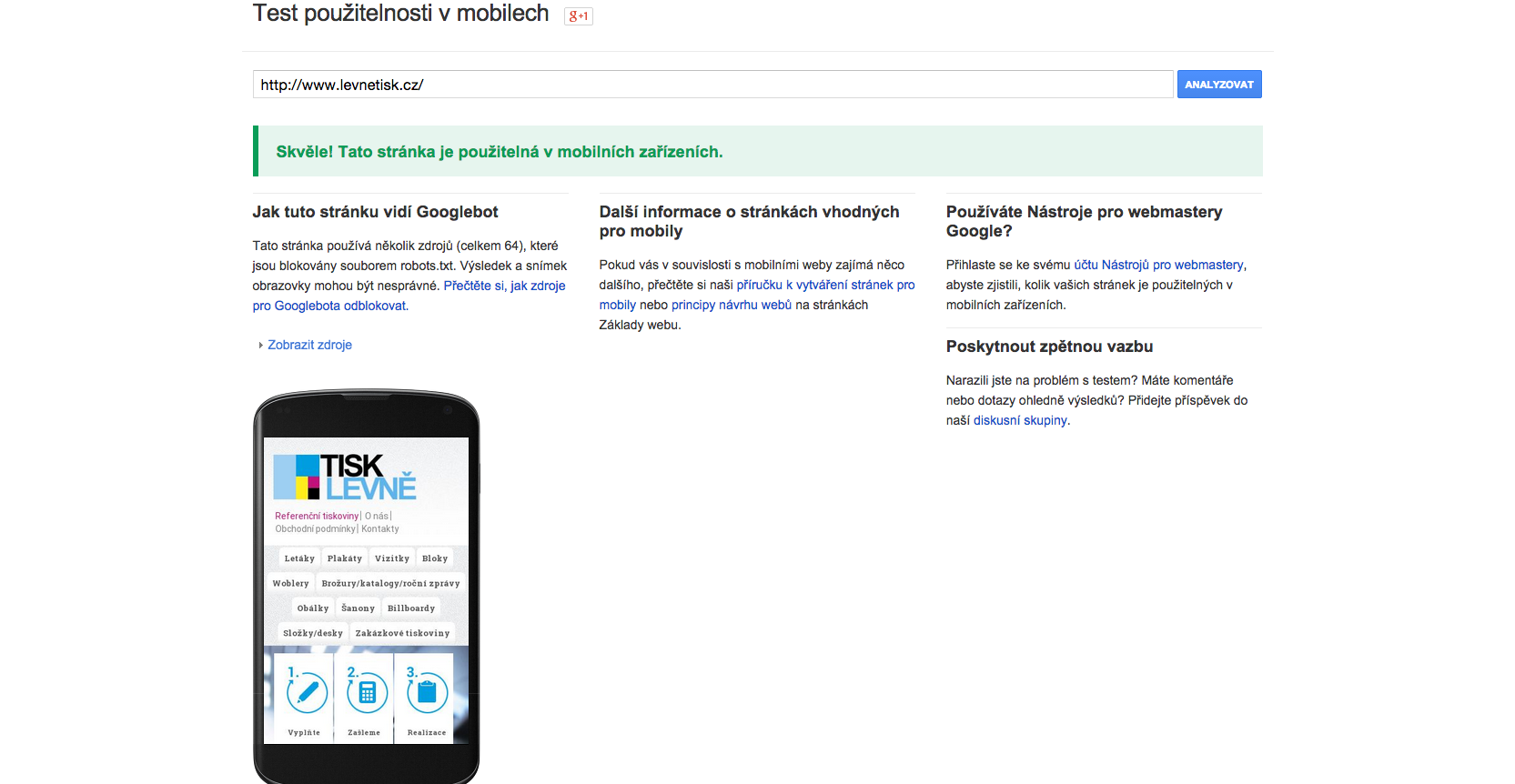
Task: Open the 'účtu Nástrojů pro webmastery' link
Action: (1158, 265)
